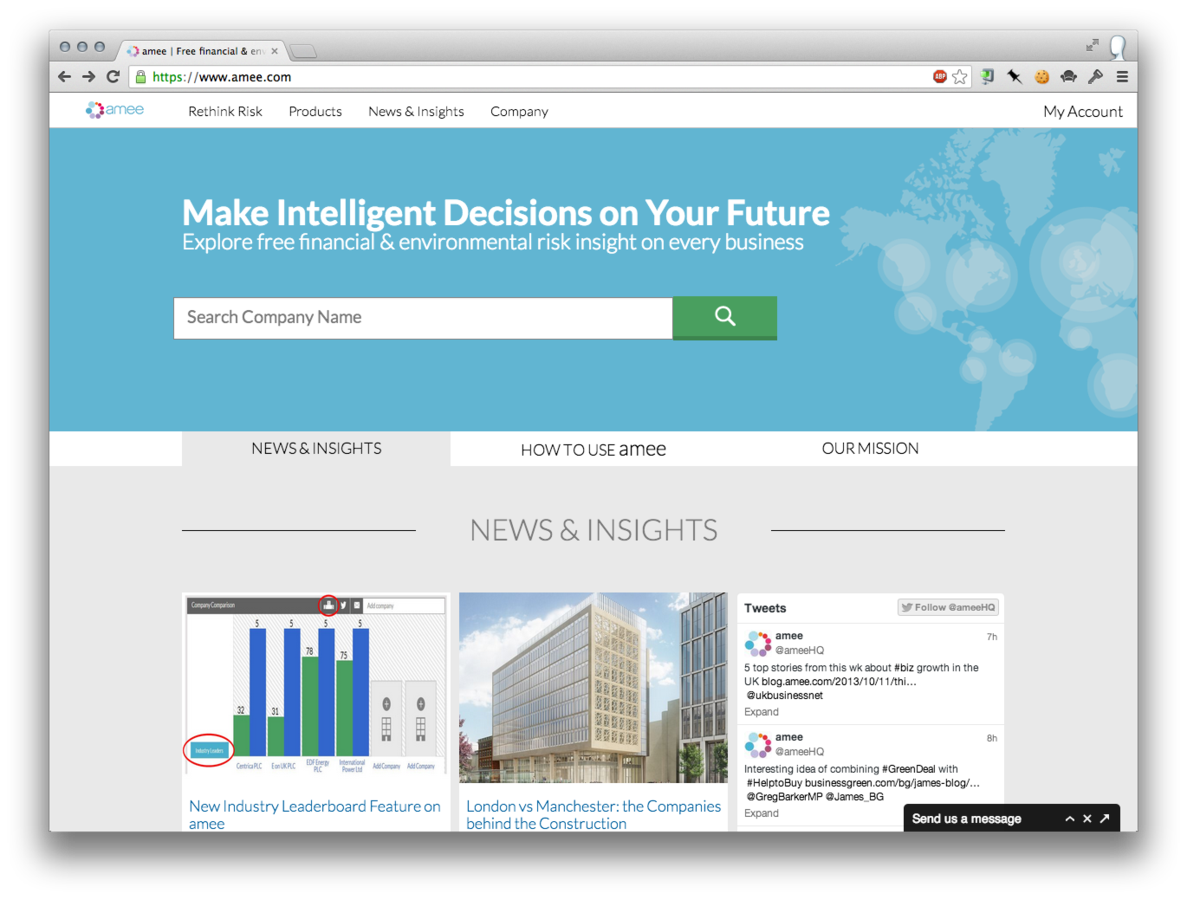Screen dimensions: 1187x900
Task: Open the Company menu item
Action: pos(519,111)
